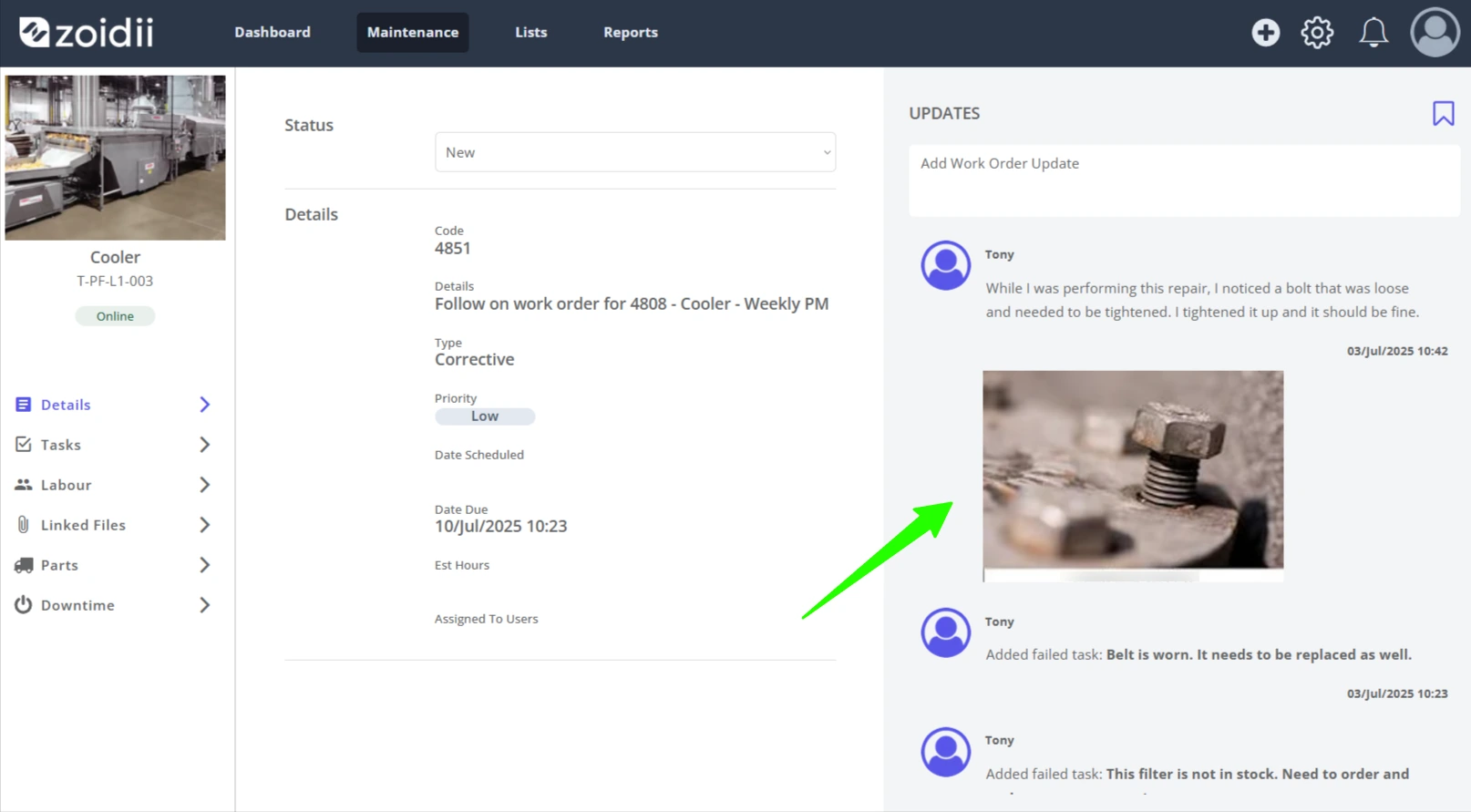The width and height of the screenshot is (1471, 812).
Task: Click the bookmark icon in Updates
Action: coord(1443,114)
